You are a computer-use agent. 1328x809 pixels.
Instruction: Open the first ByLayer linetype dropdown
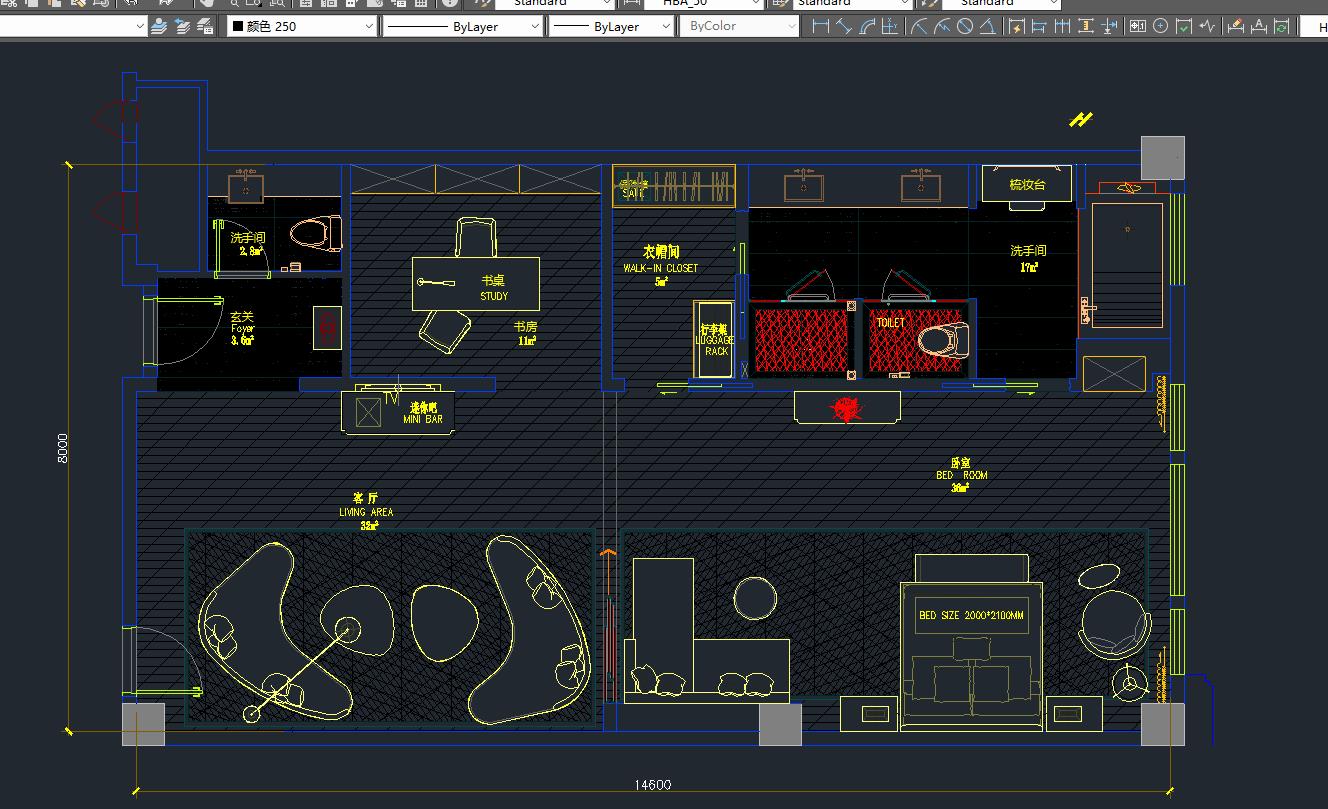coord(462,27)
